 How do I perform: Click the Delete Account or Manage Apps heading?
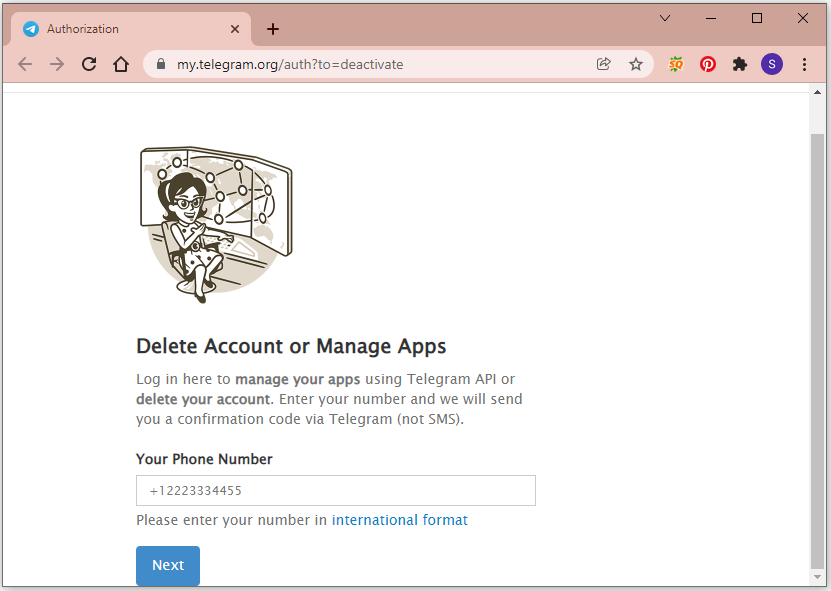click(291, 346)
